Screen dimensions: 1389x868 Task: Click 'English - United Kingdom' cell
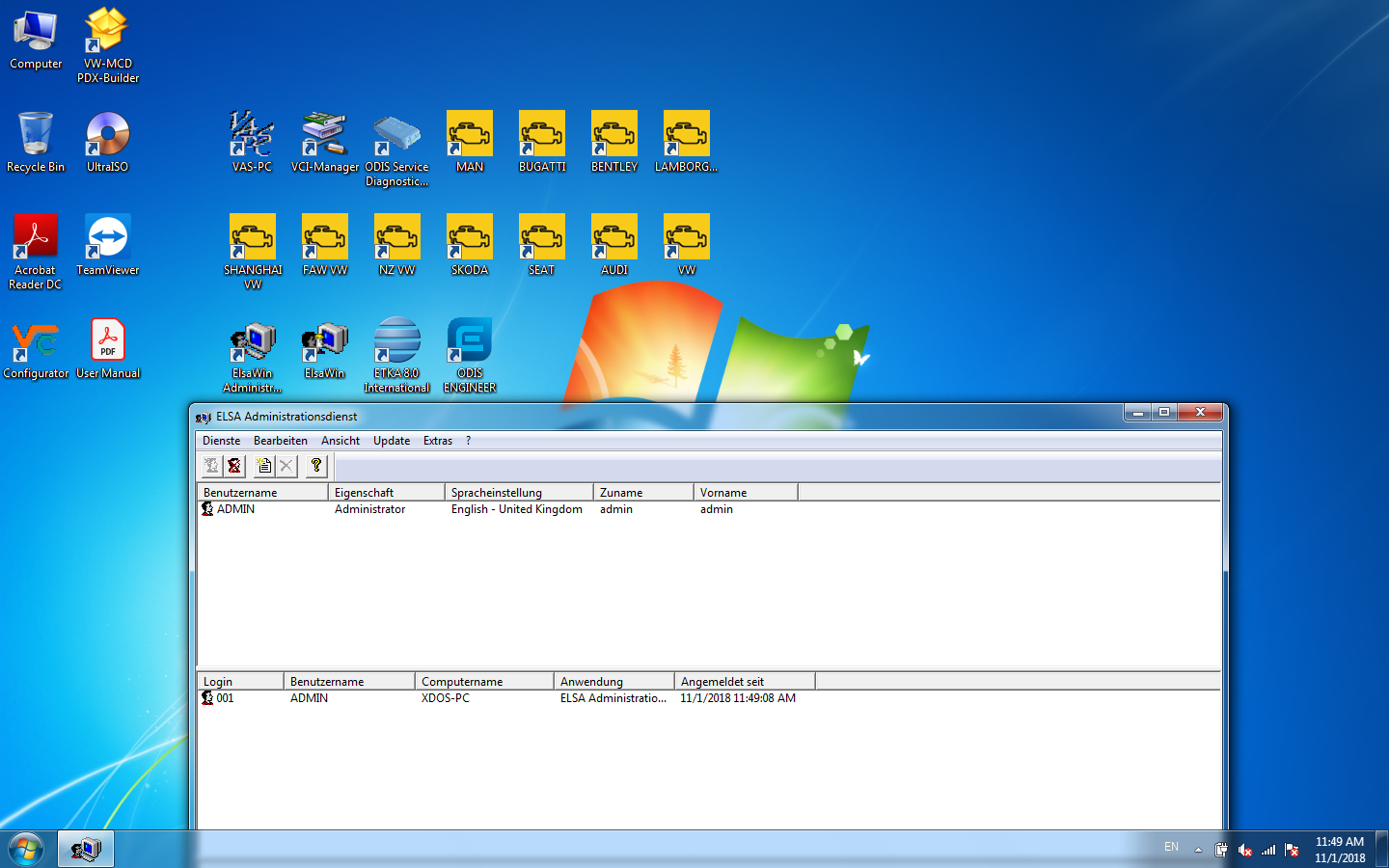(x=517, y=509)
